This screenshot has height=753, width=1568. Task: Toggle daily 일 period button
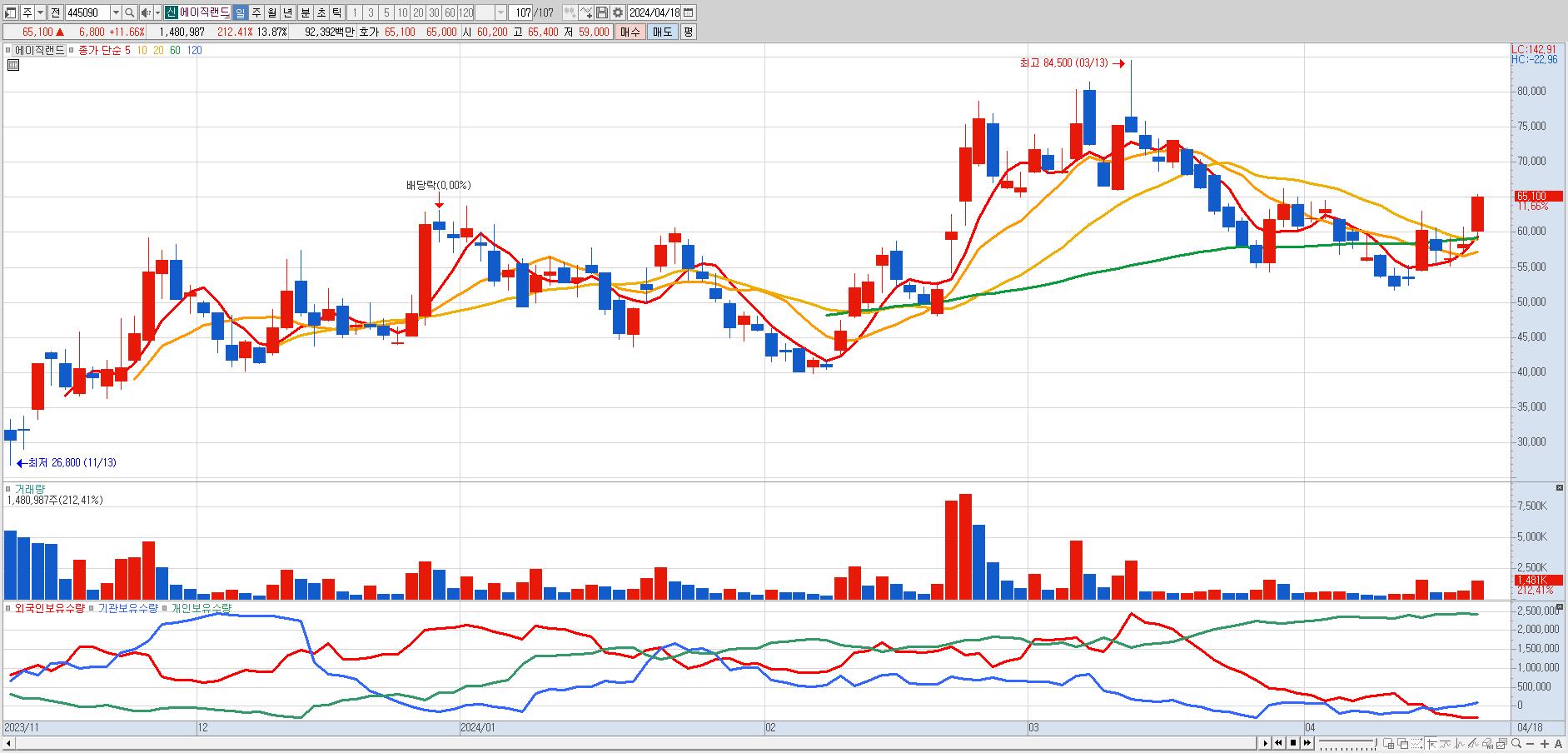pos(240,12)
